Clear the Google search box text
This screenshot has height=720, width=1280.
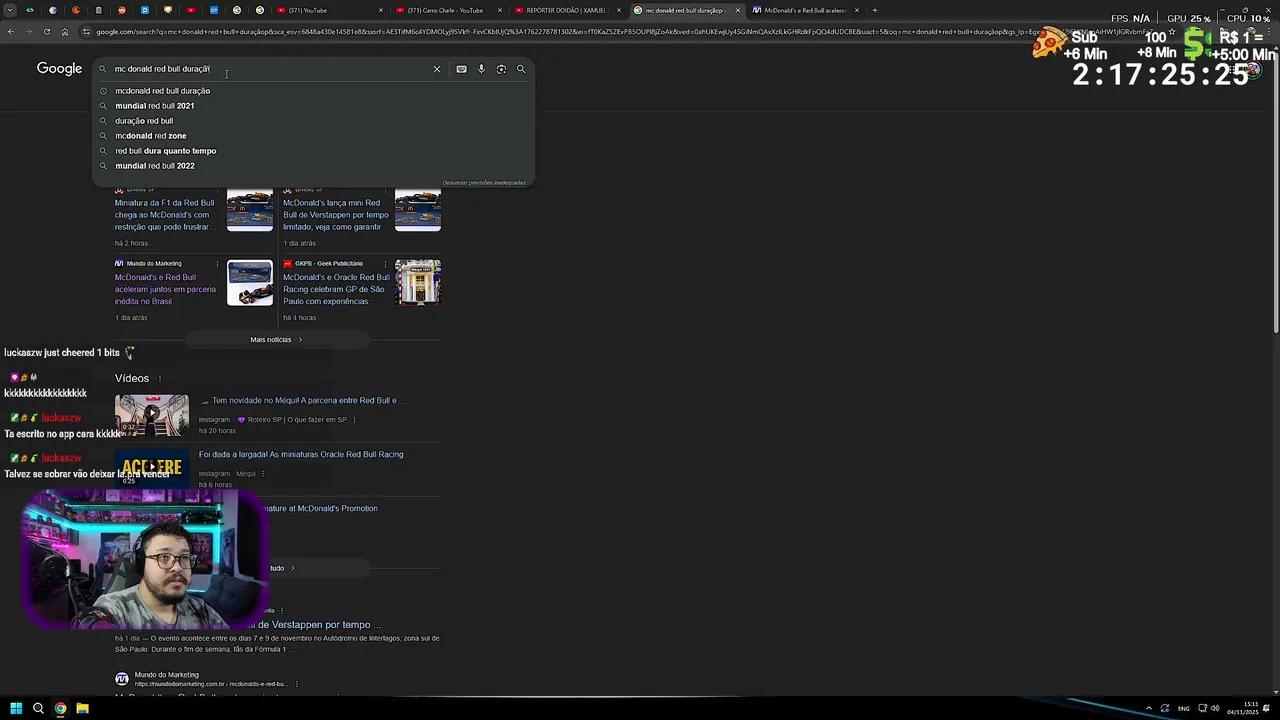click(436, 69)
